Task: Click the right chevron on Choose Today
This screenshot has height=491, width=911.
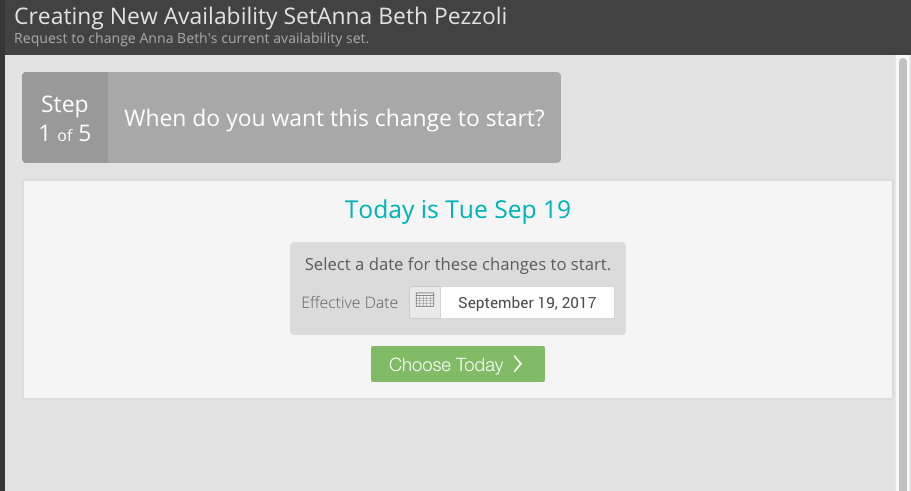Action: 518,364
